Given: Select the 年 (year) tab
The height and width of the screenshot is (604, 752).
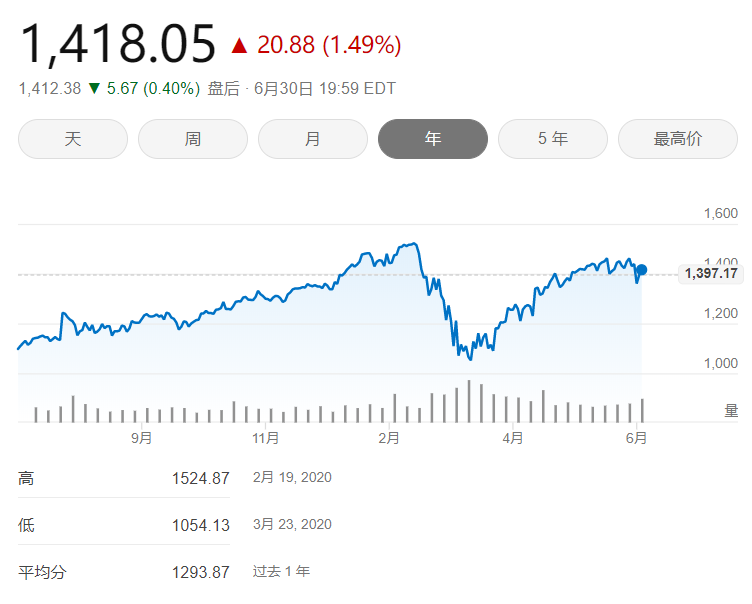Looking at the screenshot, I should 433,139.
